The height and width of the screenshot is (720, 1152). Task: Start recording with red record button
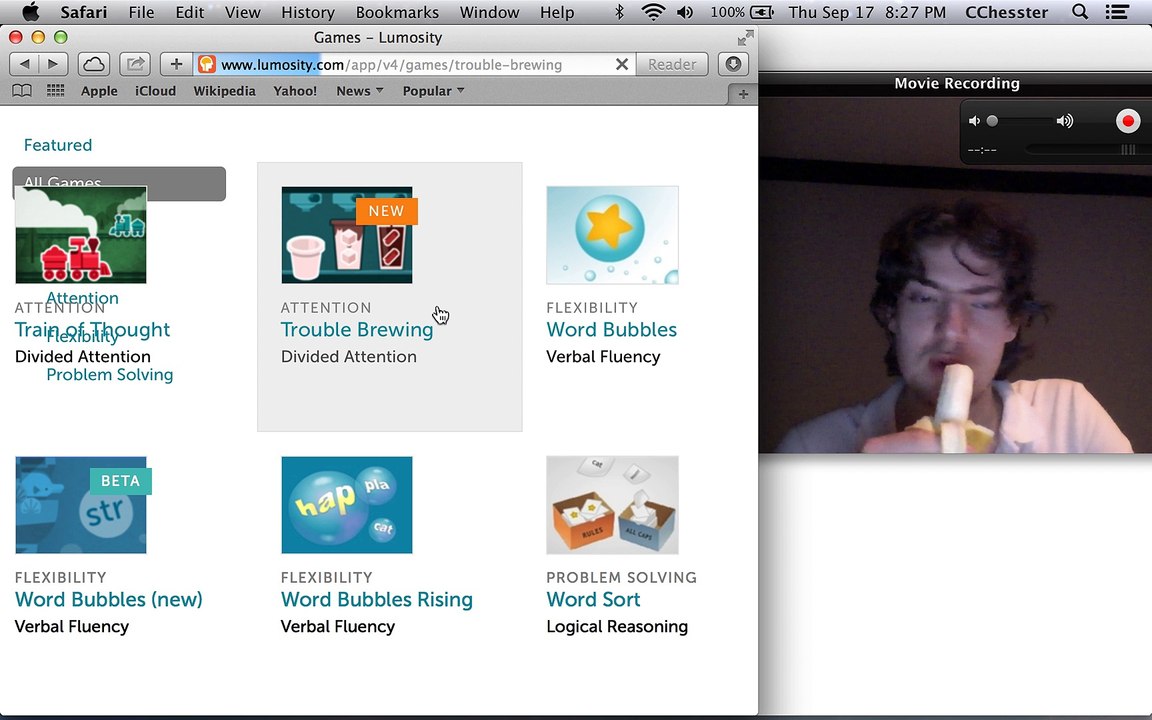(x=1128, y=120)
